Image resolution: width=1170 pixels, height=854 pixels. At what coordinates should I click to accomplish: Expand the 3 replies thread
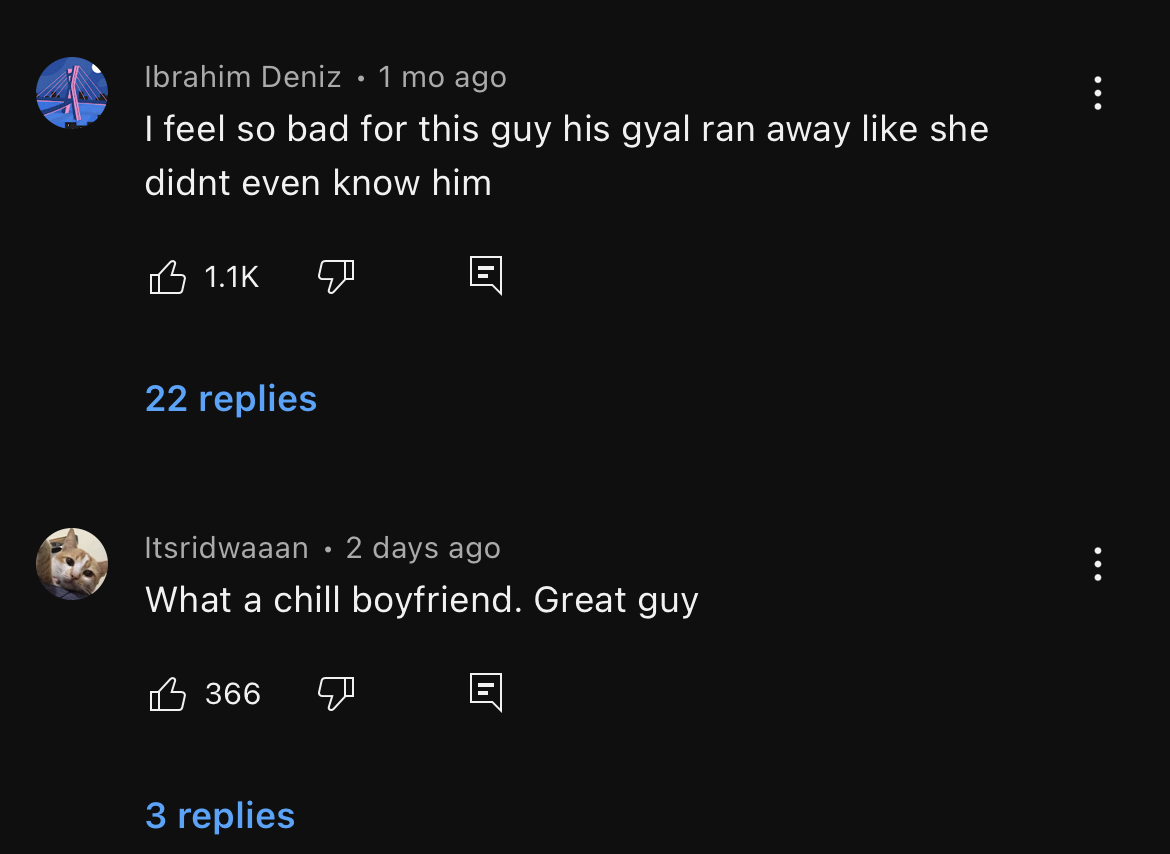click(220, 815)
